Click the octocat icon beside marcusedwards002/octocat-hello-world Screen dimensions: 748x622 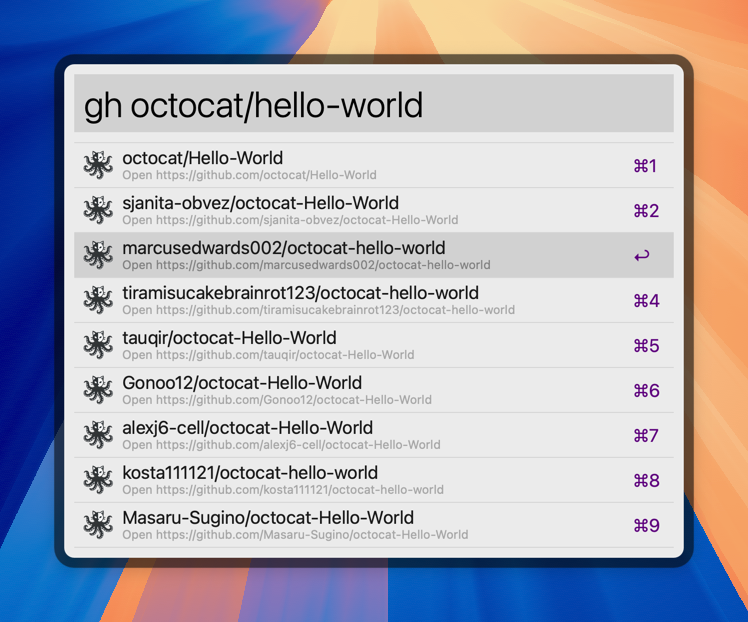tap(98, 255)
